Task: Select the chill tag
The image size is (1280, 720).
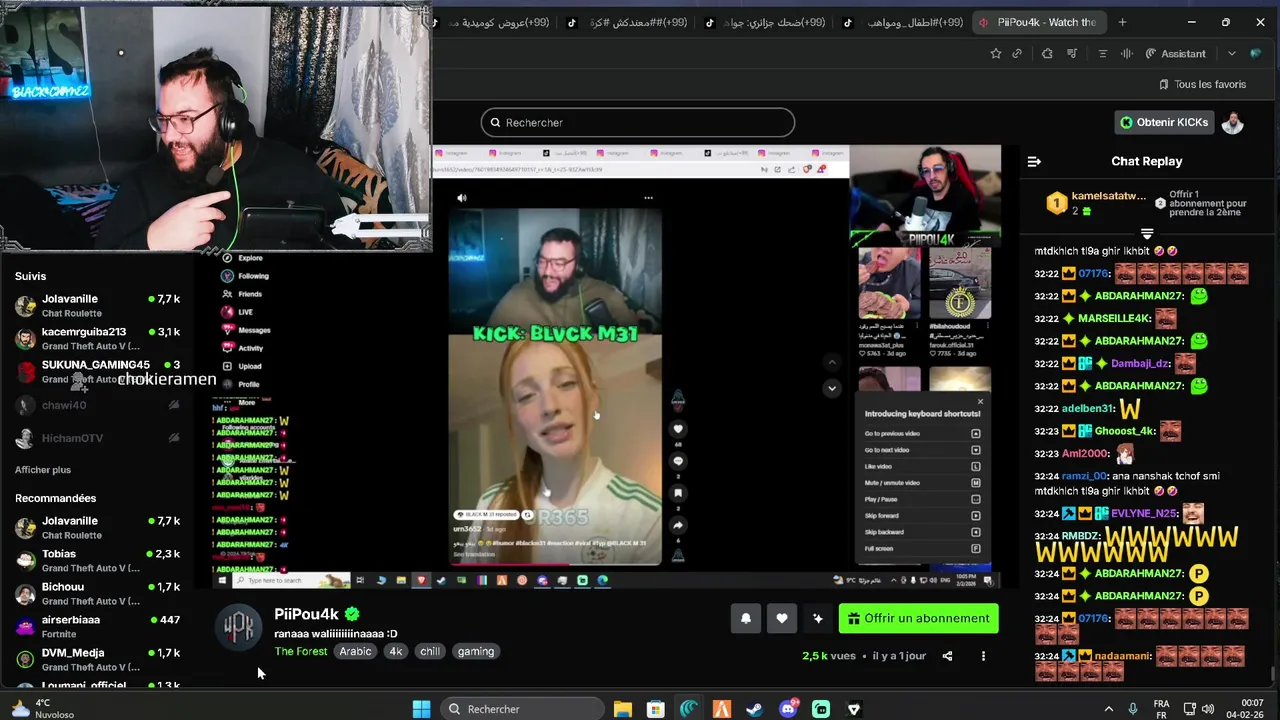Action: click(430, 651)
